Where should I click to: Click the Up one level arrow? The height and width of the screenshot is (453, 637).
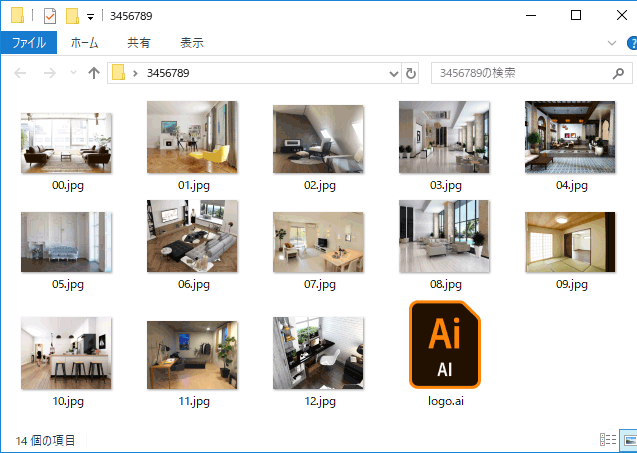tap(94, 74)
